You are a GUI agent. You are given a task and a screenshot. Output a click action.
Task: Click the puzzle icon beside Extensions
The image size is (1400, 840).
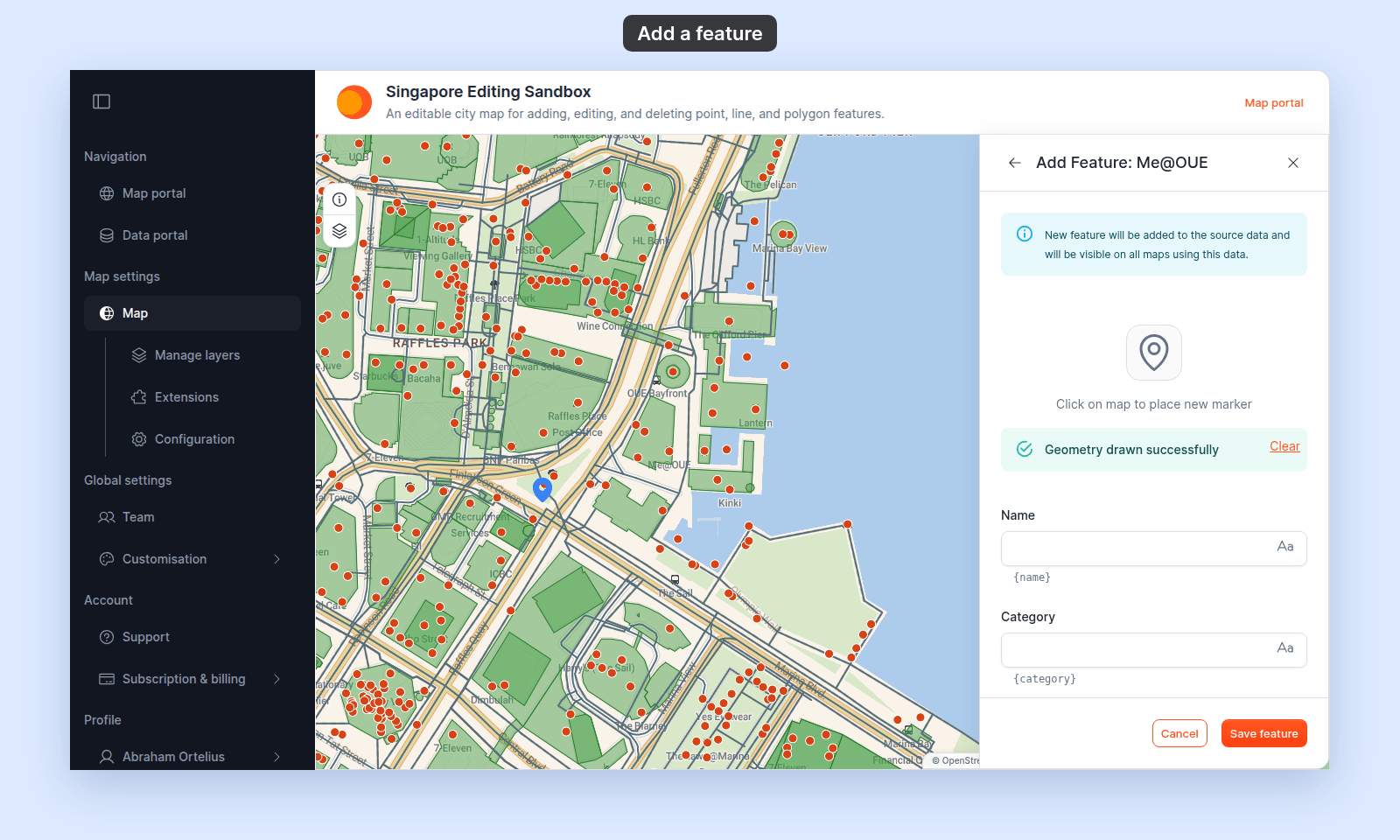point(139,397)
